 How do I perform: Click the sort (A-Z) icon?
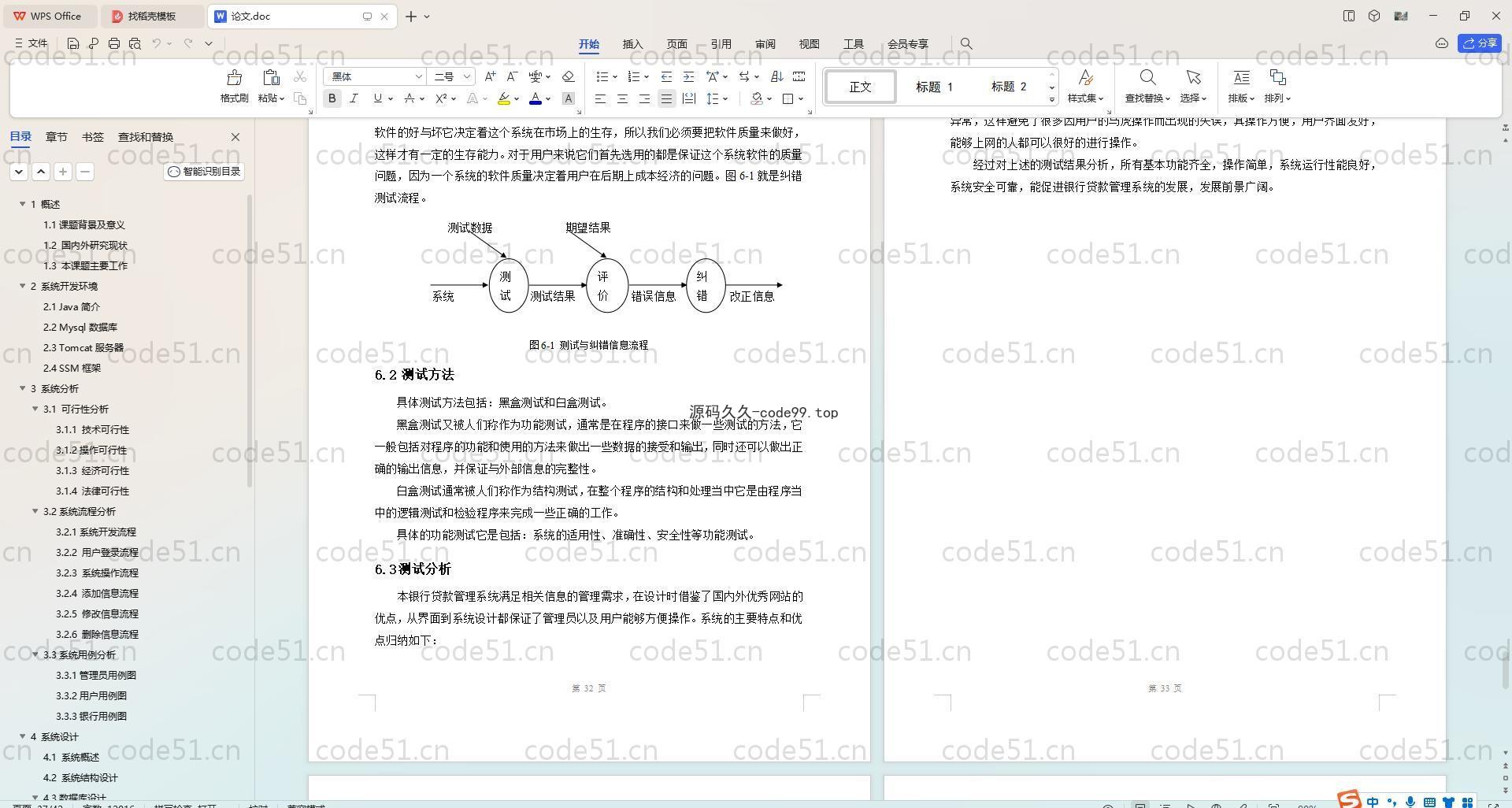point(776,76)
